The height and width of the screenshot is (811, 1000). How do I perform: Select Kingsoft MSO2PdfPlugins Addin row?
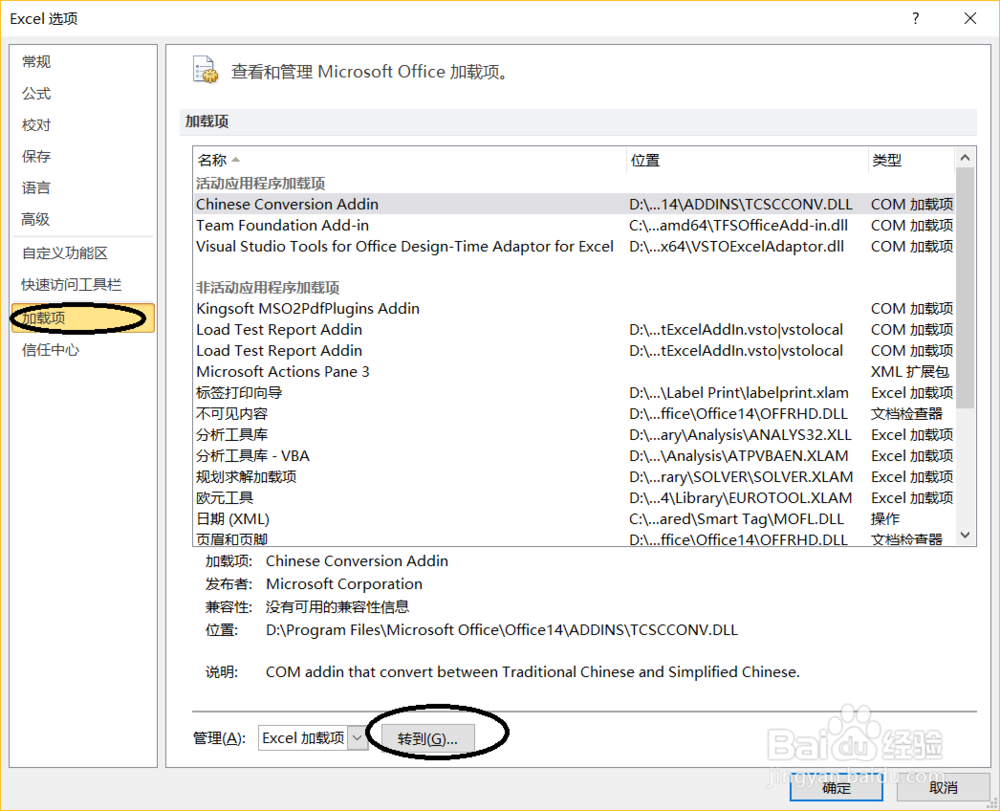pos(574,309)
